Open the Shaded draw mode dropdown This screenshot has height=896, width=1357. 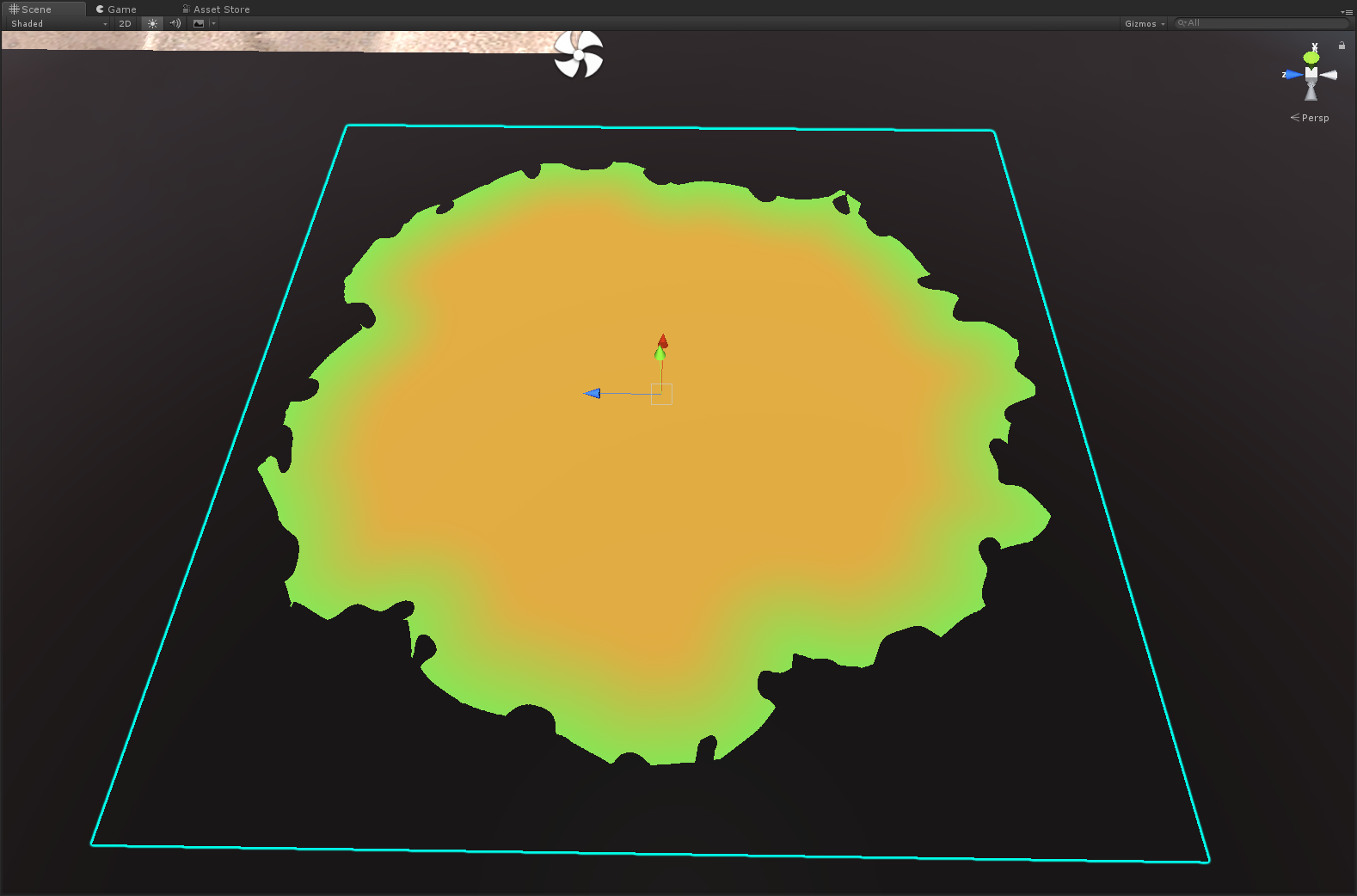[x=58, y=23]
